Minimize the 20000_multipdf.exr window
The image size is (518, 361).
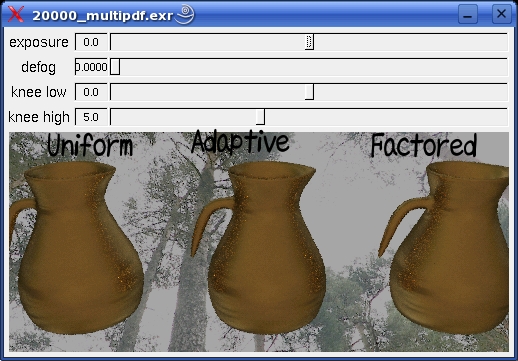[468, 14]
